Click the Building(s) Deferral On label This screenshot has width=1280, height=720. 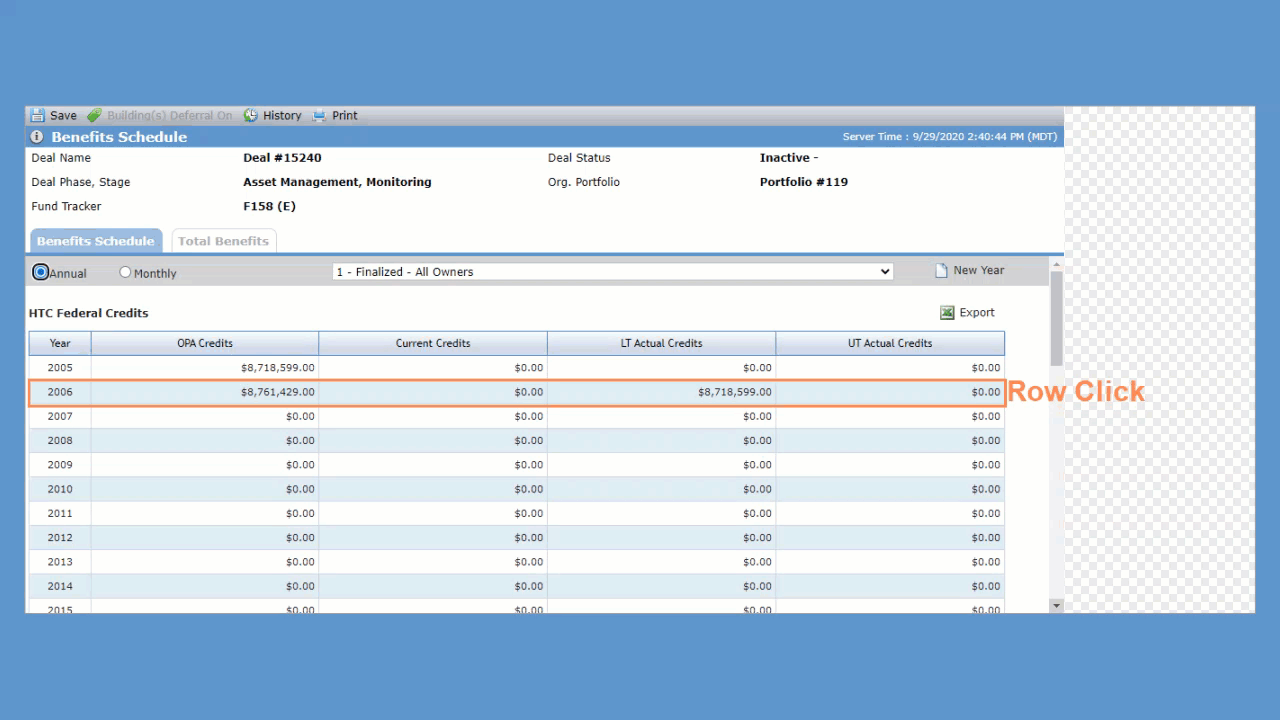pos(170,116)
